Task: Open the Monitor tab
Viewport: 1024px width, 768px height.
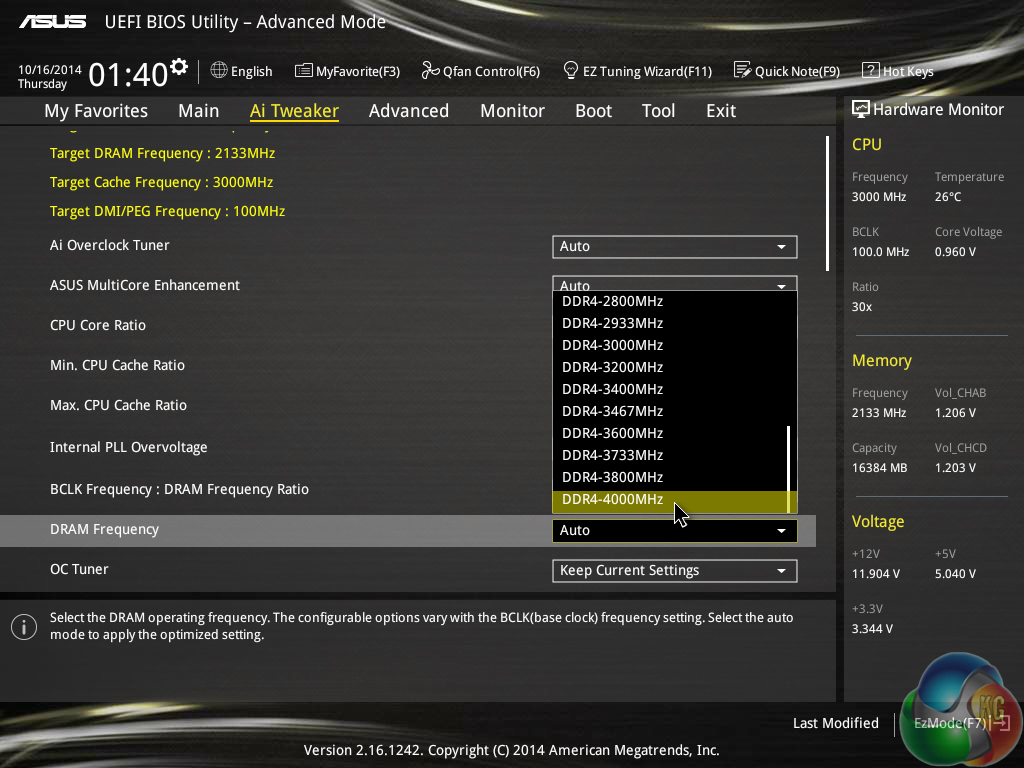Action: point(512,111)
